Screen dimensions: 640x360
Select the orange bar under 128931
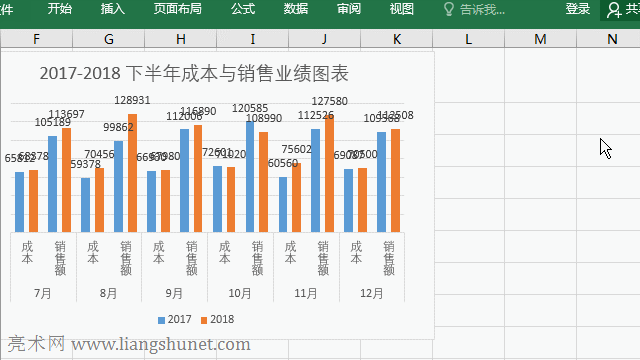132,173
